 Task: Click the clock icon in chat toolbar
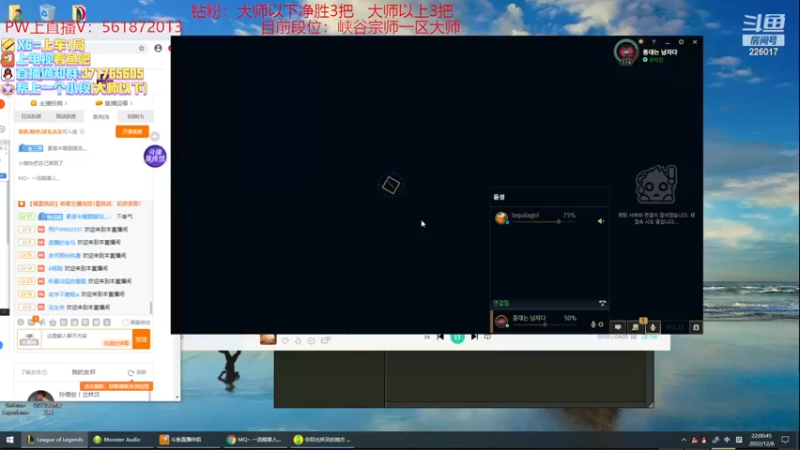[20, 322]
